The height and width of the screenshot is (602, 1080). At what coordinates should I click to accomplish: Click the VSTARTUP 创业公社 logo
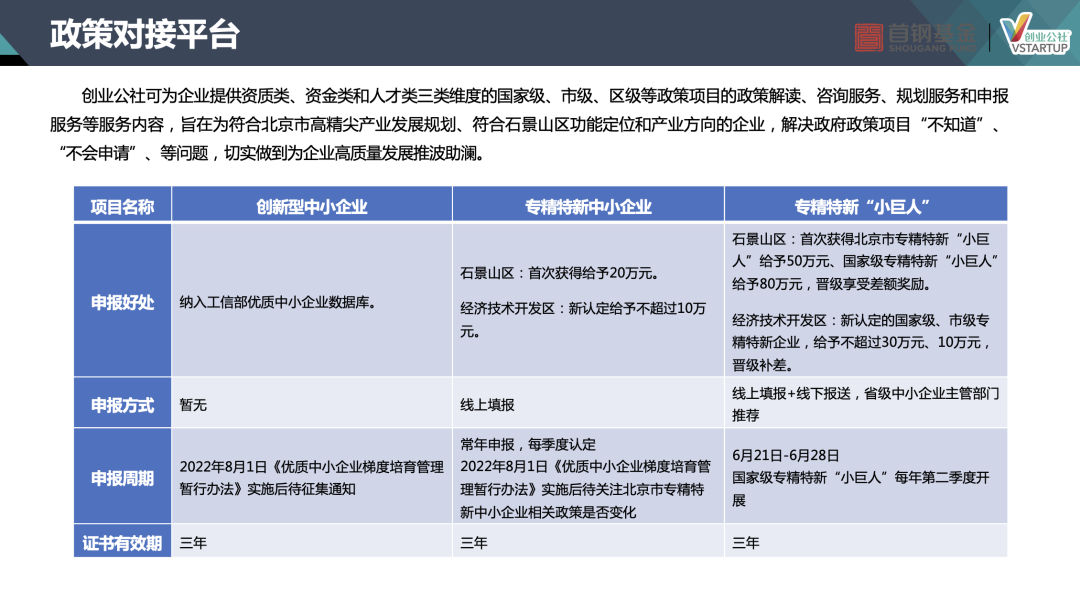[1035, 36]
